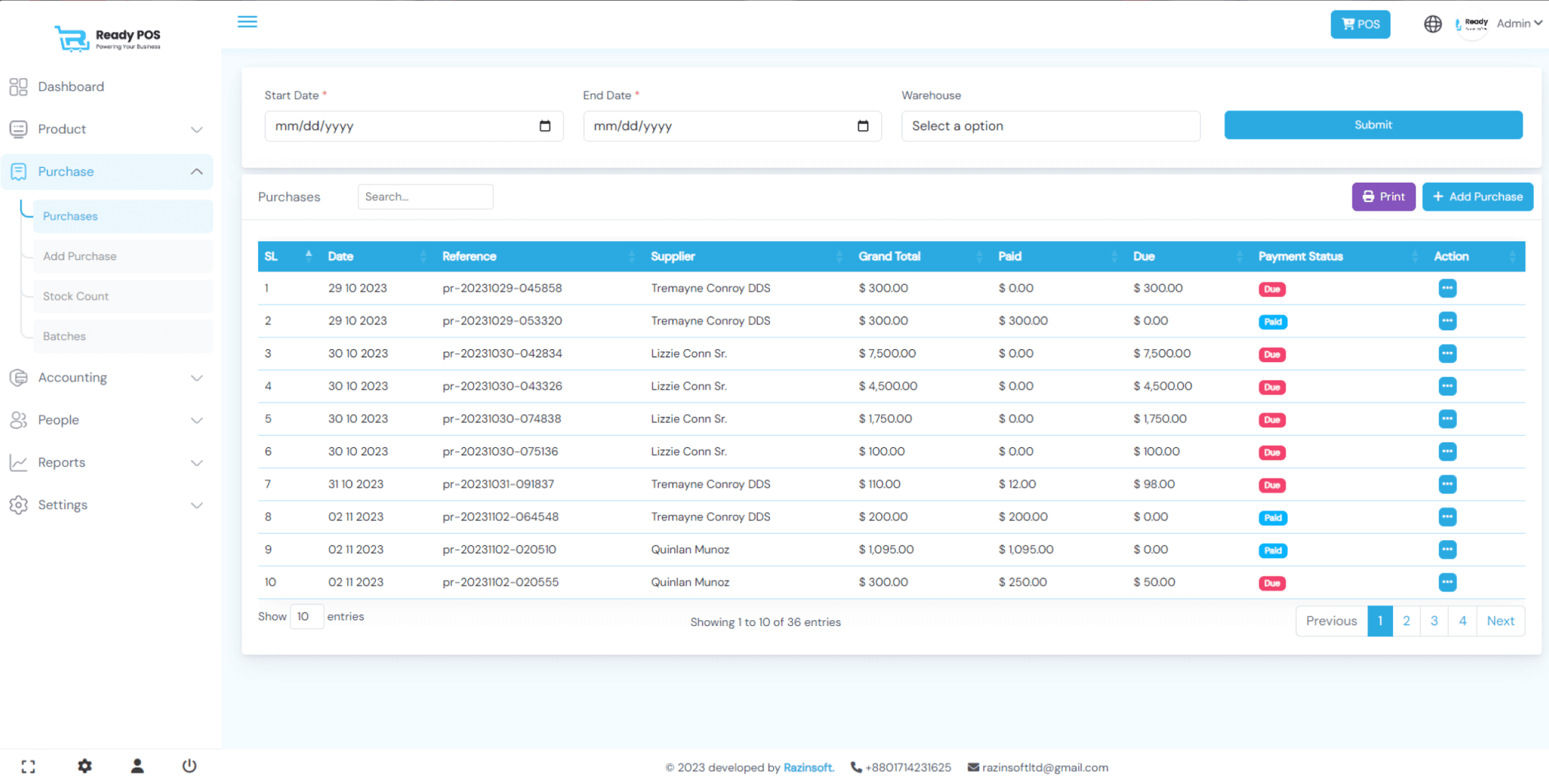The image size is (1549, 784).
Task: Open actions menu for purchase pr-20231029-045858
Action: [x=1448, y=288]
